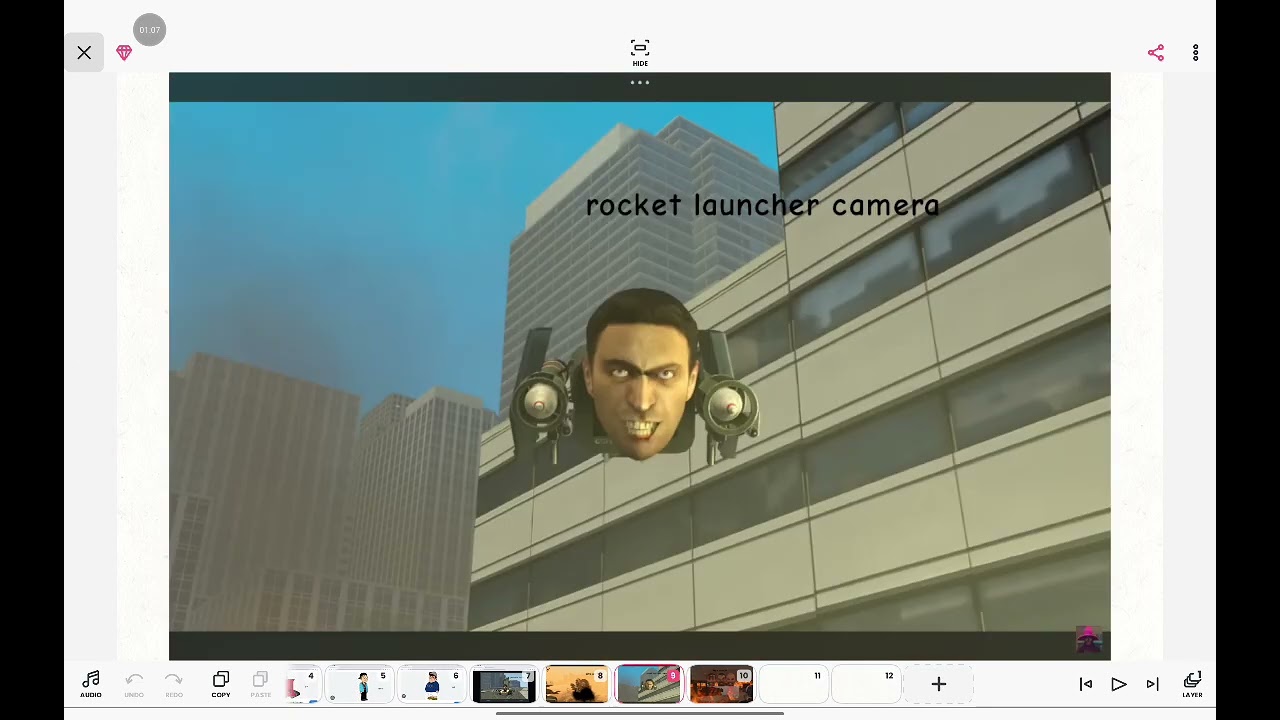Image resolution: width=1280 pixels, height=720 pixels.
Task: Close the animation editor with the X
Action: tap(84, 53)
